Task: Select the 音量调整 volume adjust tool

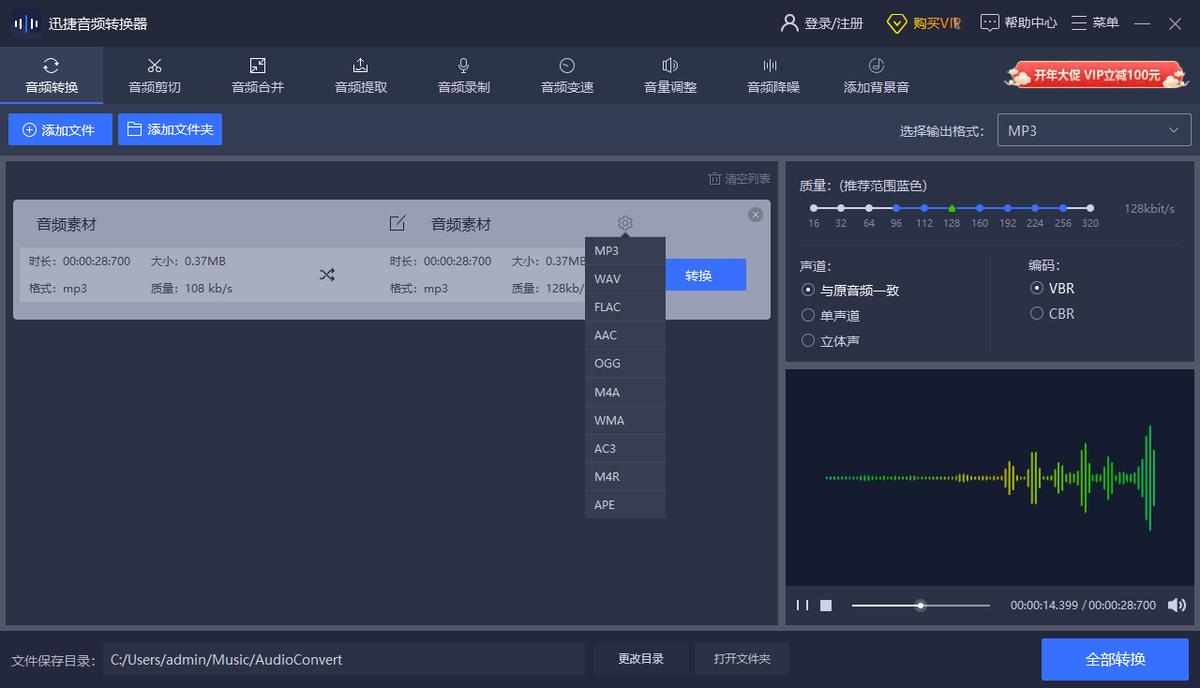Action: click(x=668, y=75)
